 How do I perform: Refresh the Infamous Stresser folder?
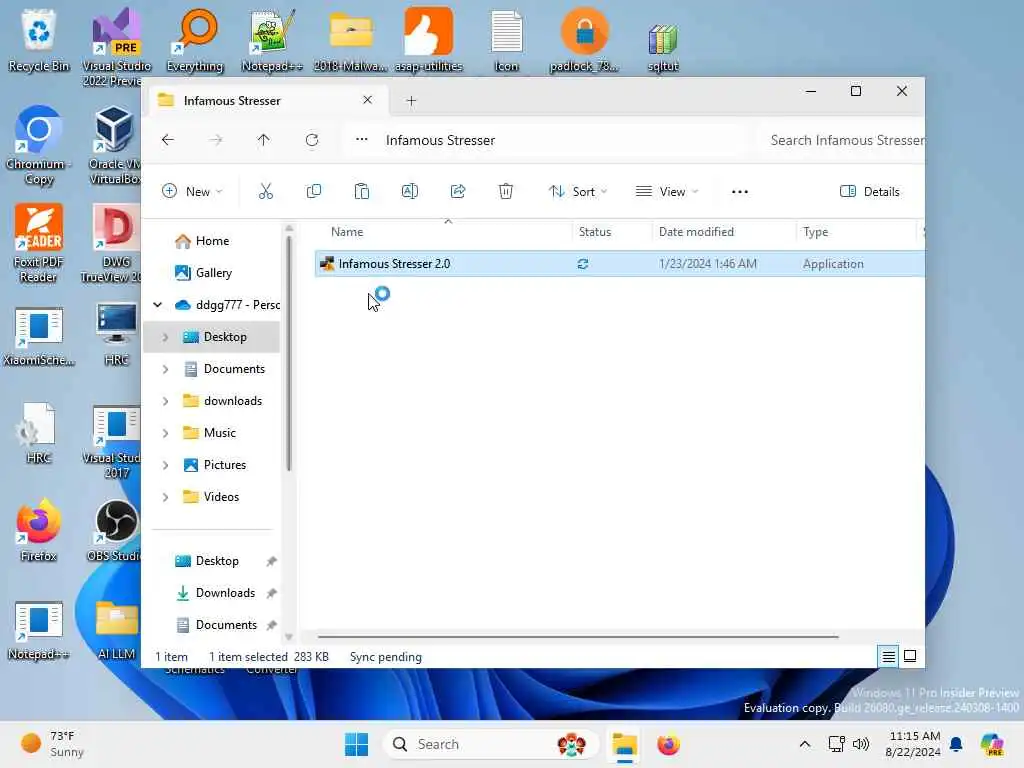[312, 140]
